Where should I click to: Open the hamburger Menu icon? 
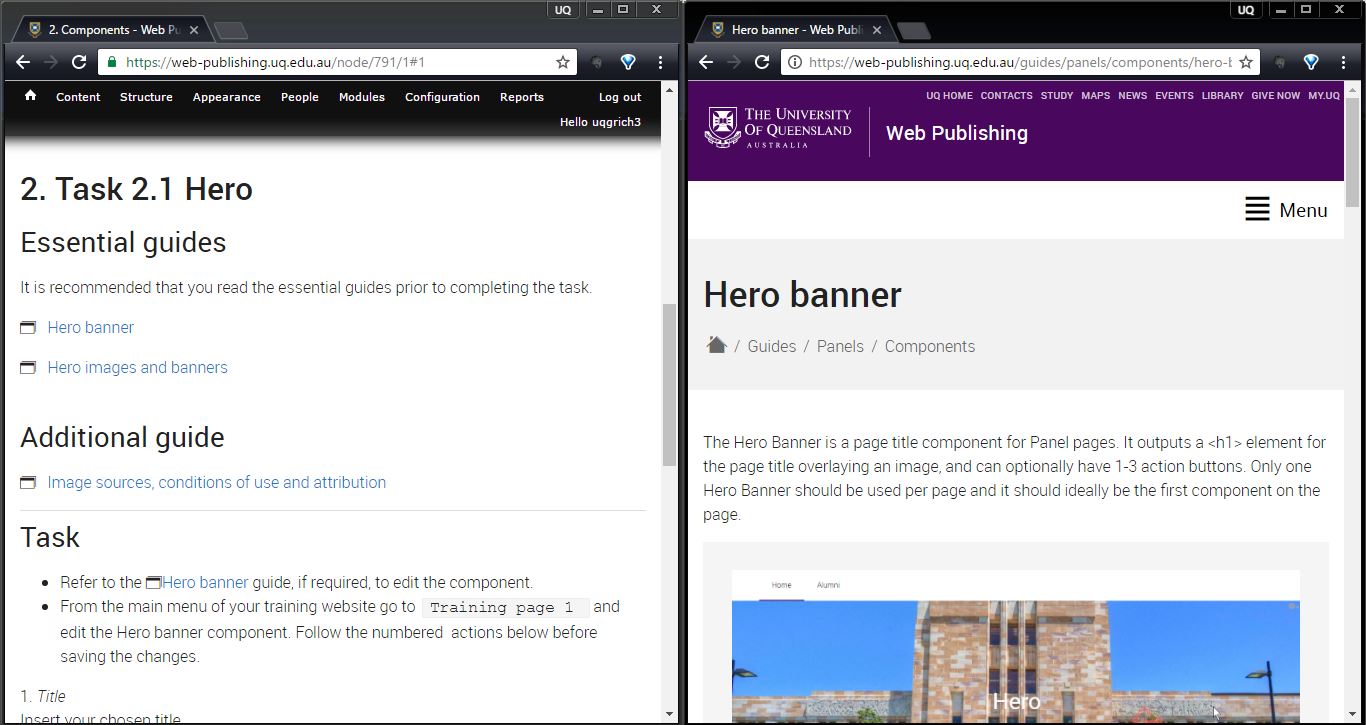(1257, 210)
